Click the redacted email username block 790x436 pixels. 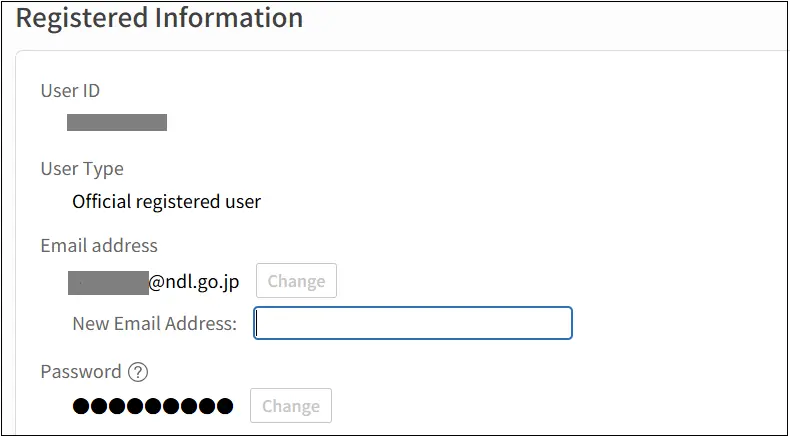click(108, 283)
